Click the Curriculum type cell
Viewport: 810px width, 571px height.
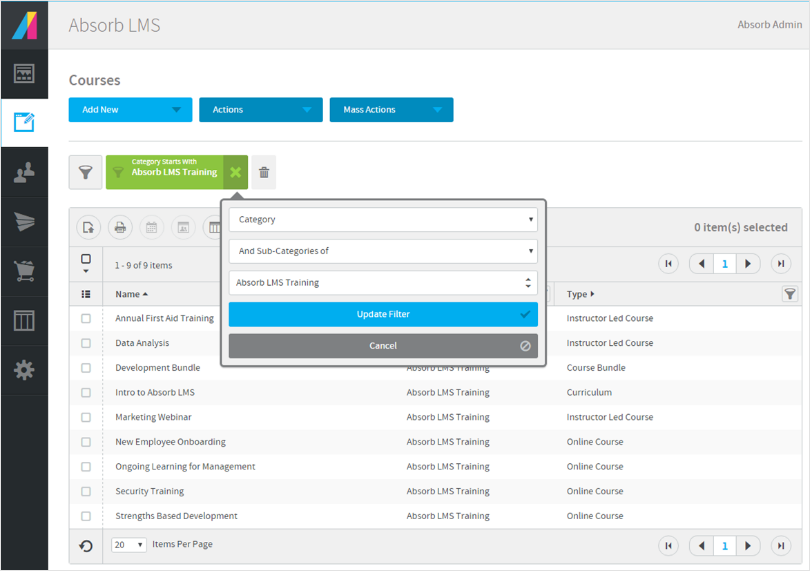(x=589, y=393)
